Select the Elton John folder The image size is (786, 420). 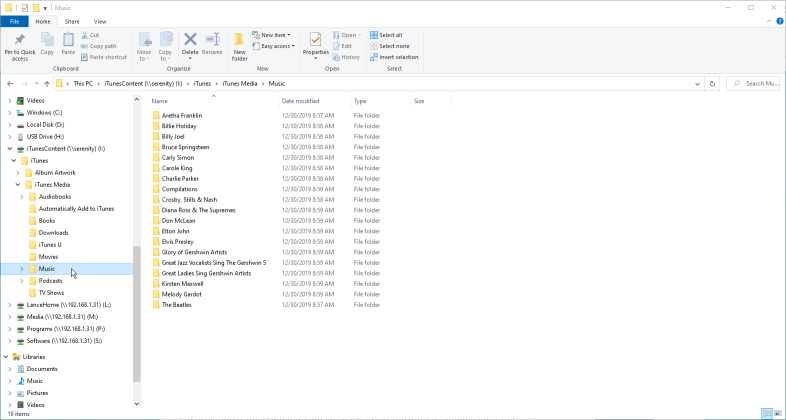pyautogui.click(x=175, y=231)
